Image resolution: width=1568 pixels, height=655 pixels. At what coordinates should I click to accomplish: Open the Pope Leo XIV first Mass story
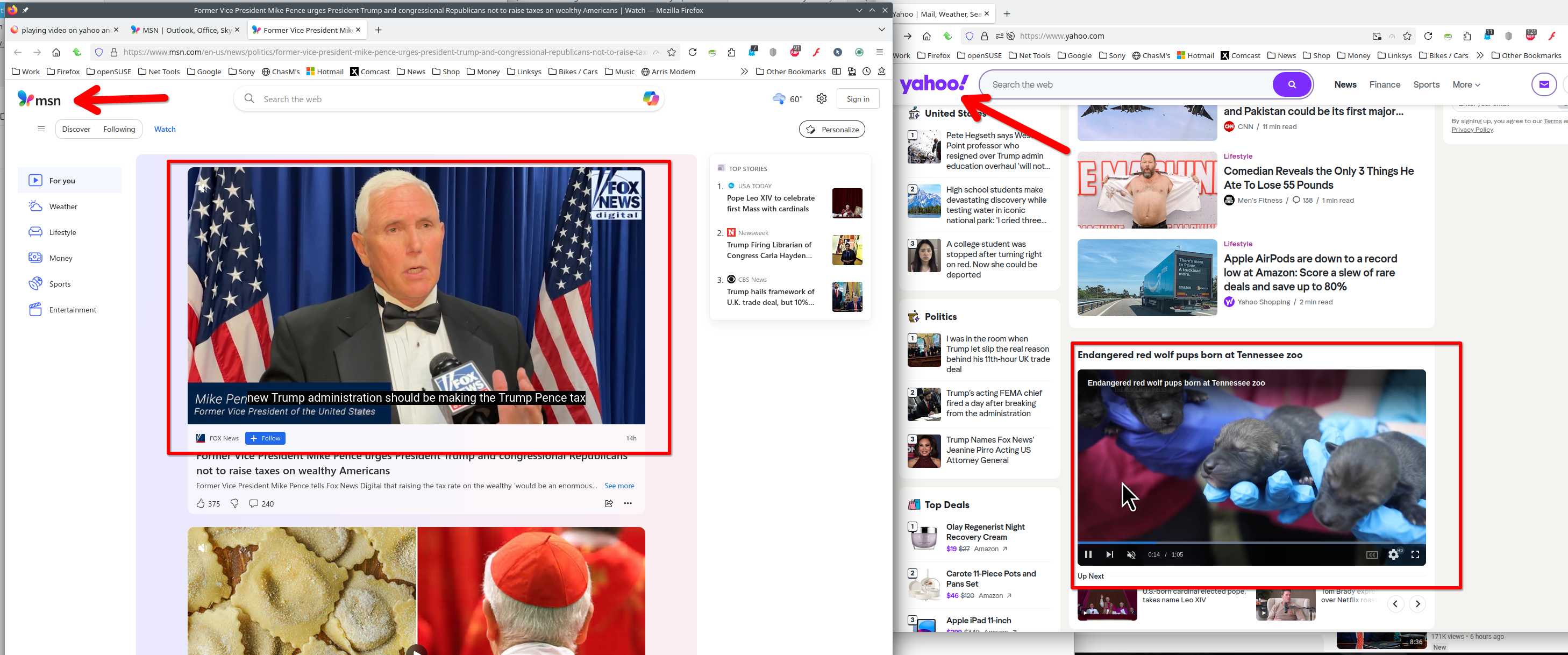click(x=771, y=203)
